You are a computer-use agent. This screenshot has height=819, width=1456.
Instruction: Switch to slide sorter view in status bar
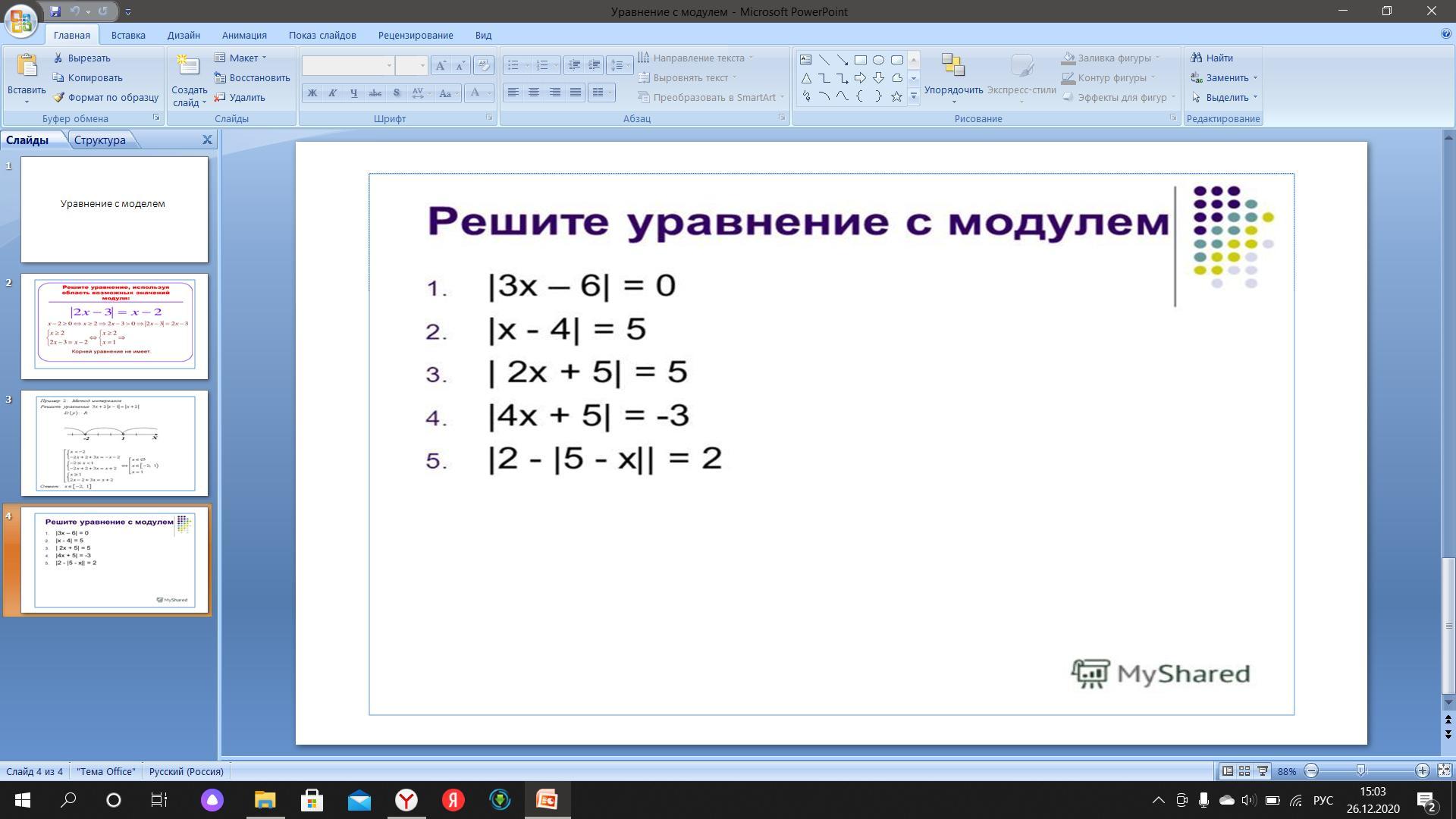[x=1244, y=770]
